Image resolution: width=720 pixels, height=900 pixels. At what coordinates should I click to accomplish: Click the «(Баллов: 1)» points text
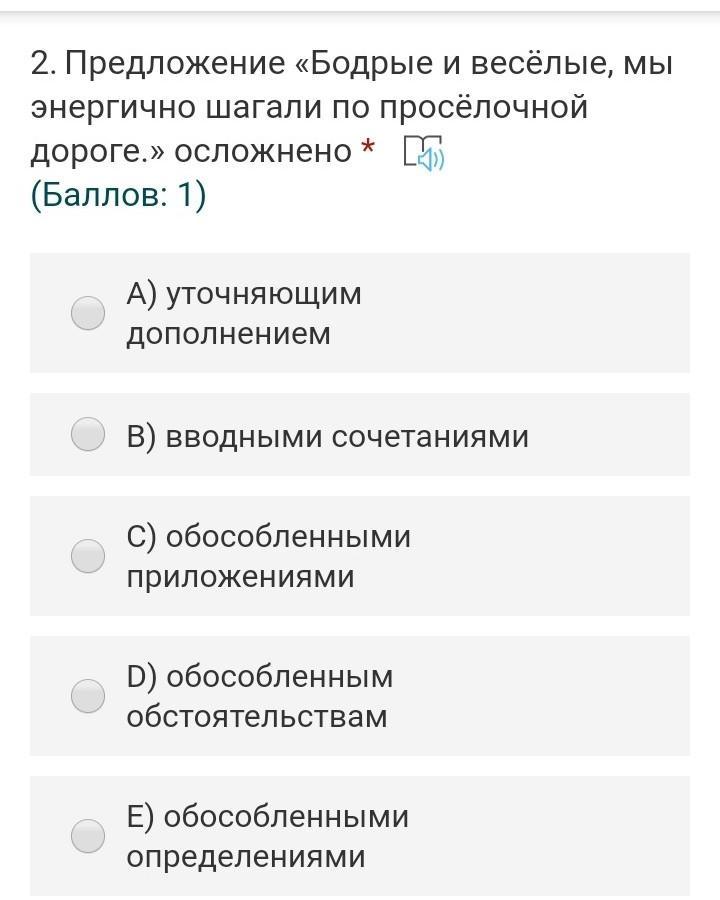coord(118,195)
